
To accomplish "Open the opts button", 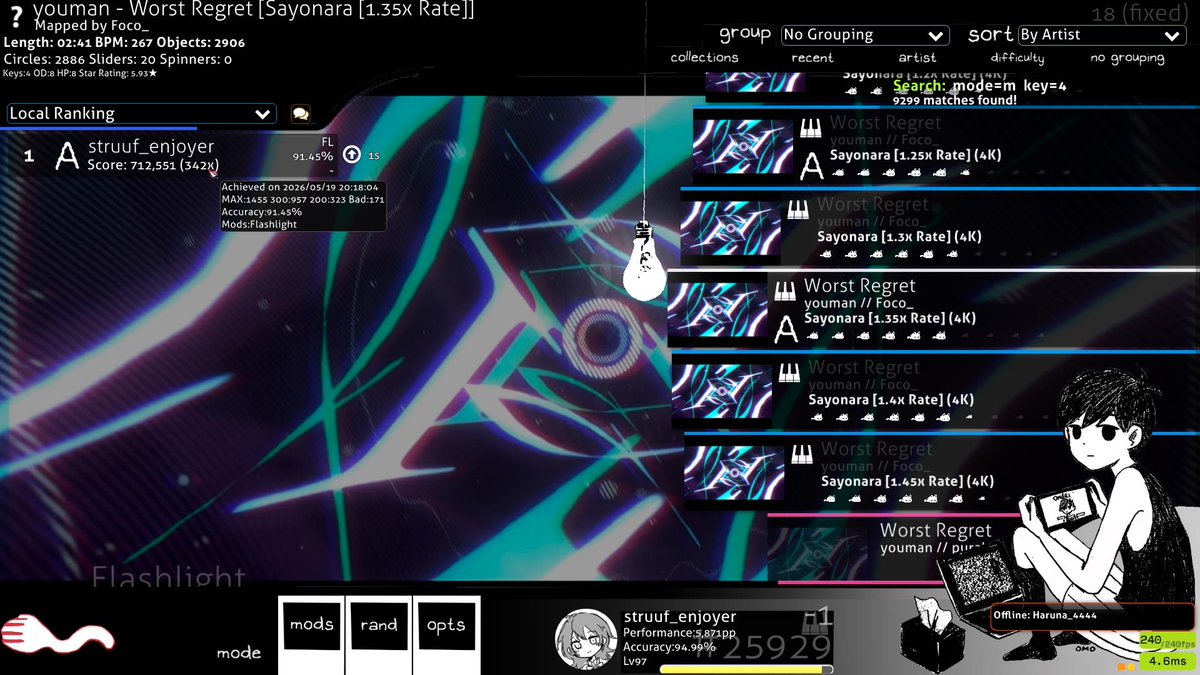I will click(x=446, y=635).
